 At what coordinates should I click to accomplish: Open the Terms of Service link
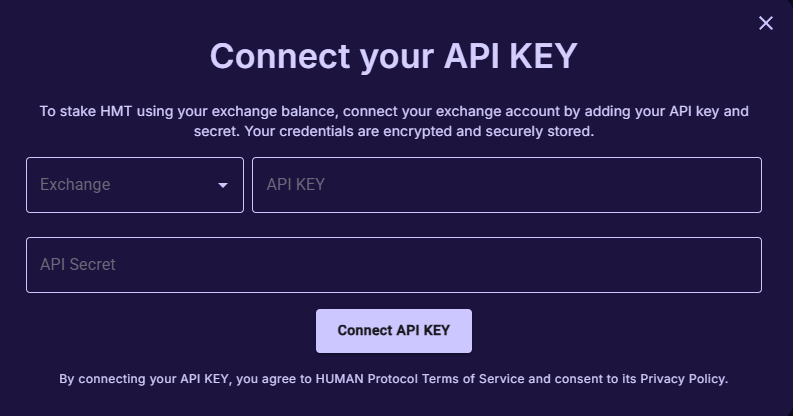coord(473,379)
